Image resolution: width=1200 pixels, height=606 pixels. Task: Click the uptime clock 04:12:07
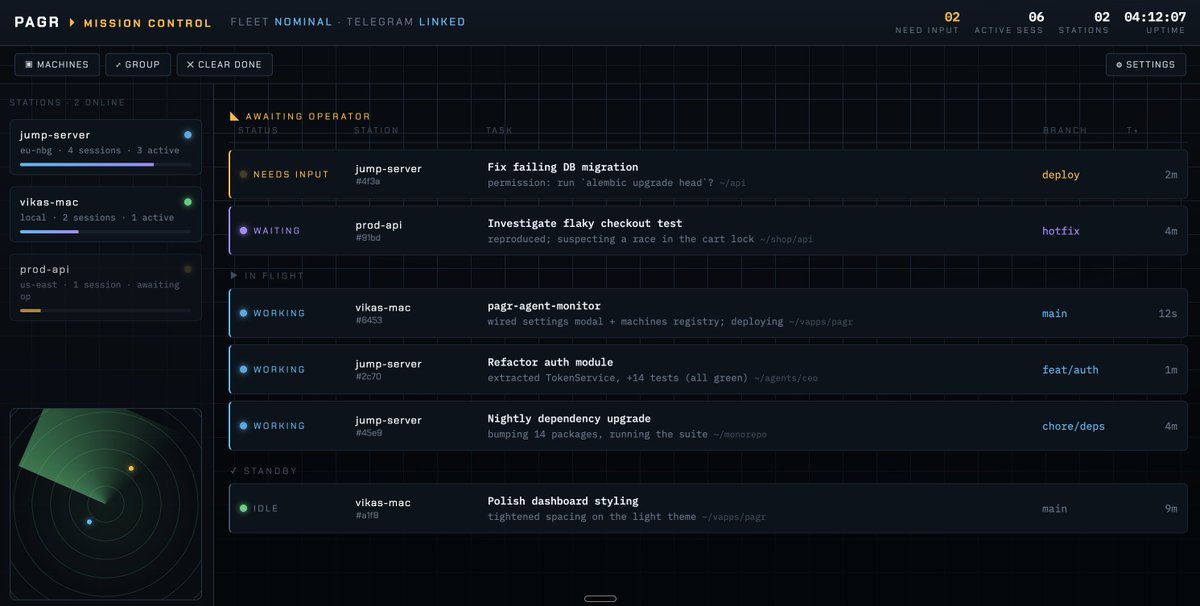[x=1155, y=17]
